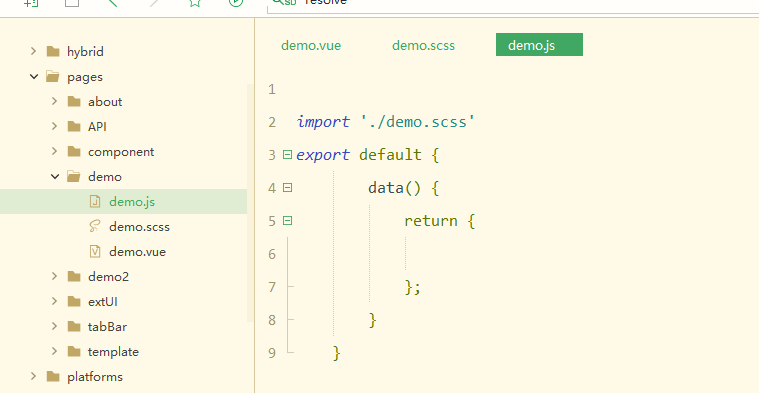This screenshot has width=759, height=393.
Task: Click the tabBar folder icon
Action: (x=74, y=327)
